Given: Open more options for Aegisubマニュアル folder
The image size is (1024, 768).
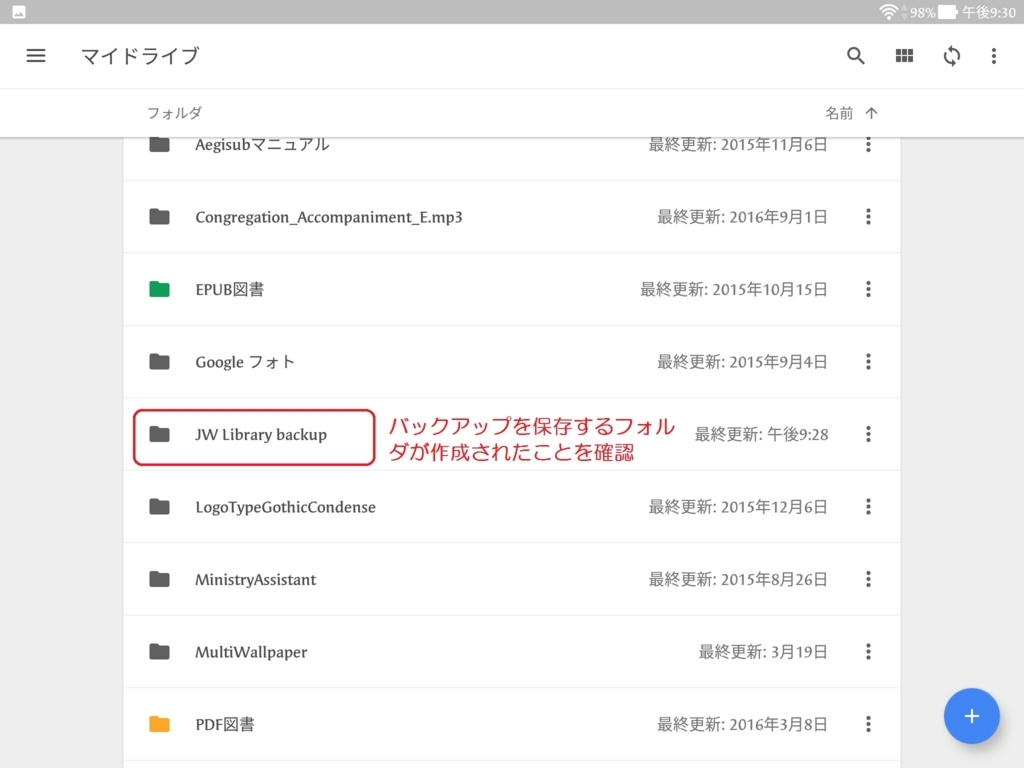Looking at the screenshot, I should pos(868,145).
